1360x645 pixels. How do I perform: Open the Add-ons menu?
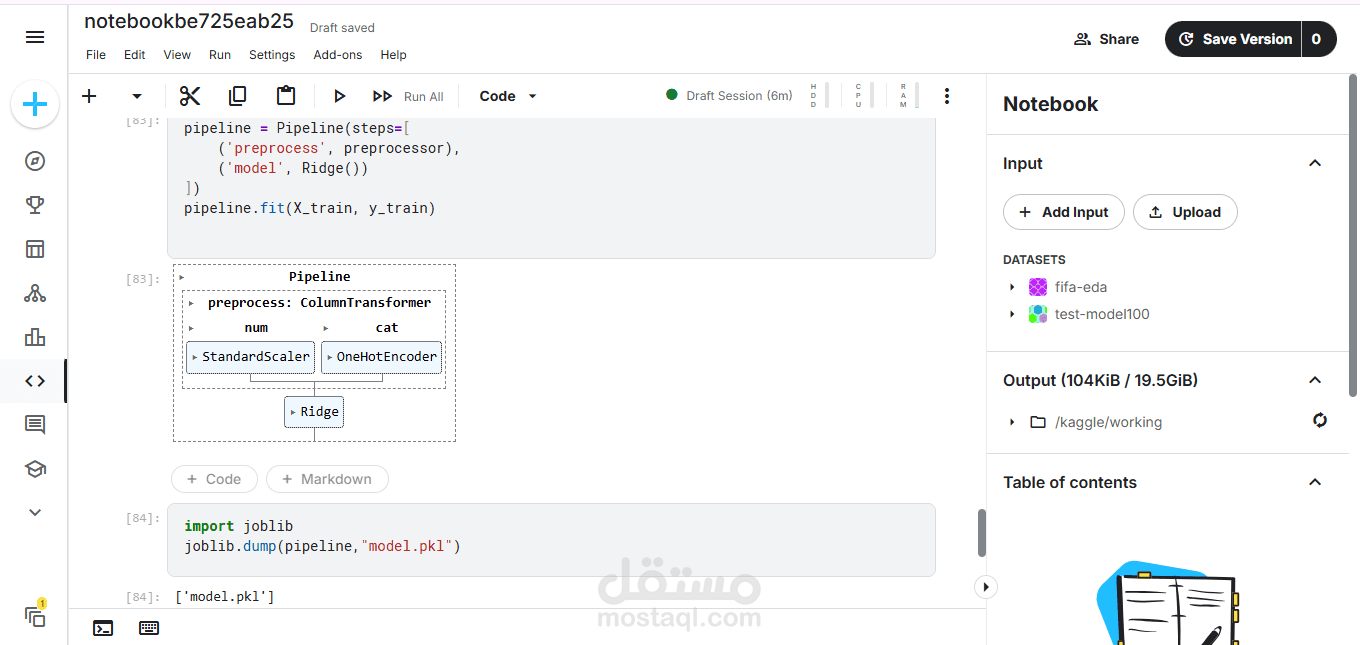[337, 55]
